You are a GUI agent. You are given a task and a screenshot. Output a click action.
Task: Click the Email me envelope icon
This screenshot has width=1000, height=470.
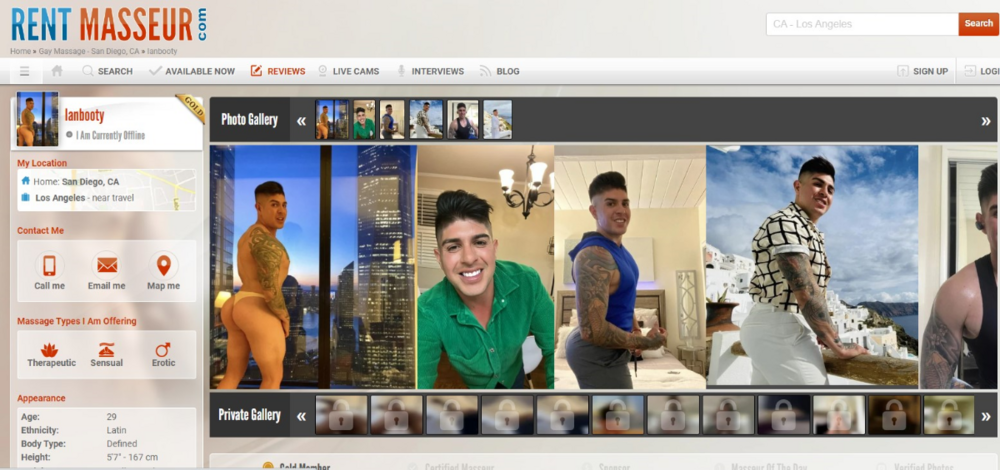(106, 266)
